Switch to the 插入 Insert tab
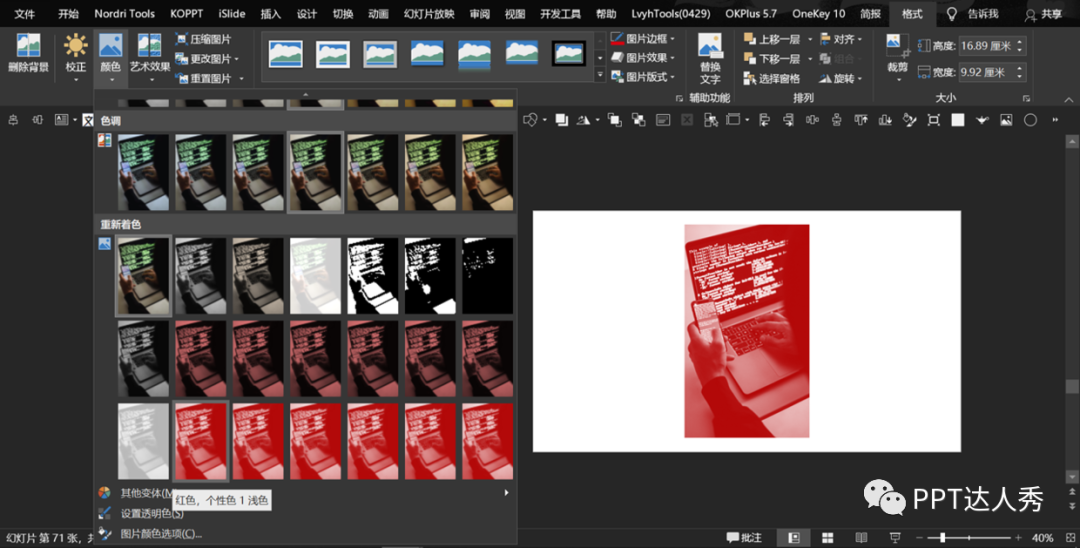The width and height of the screenshot is (1080, 548). tap(271, 14)
